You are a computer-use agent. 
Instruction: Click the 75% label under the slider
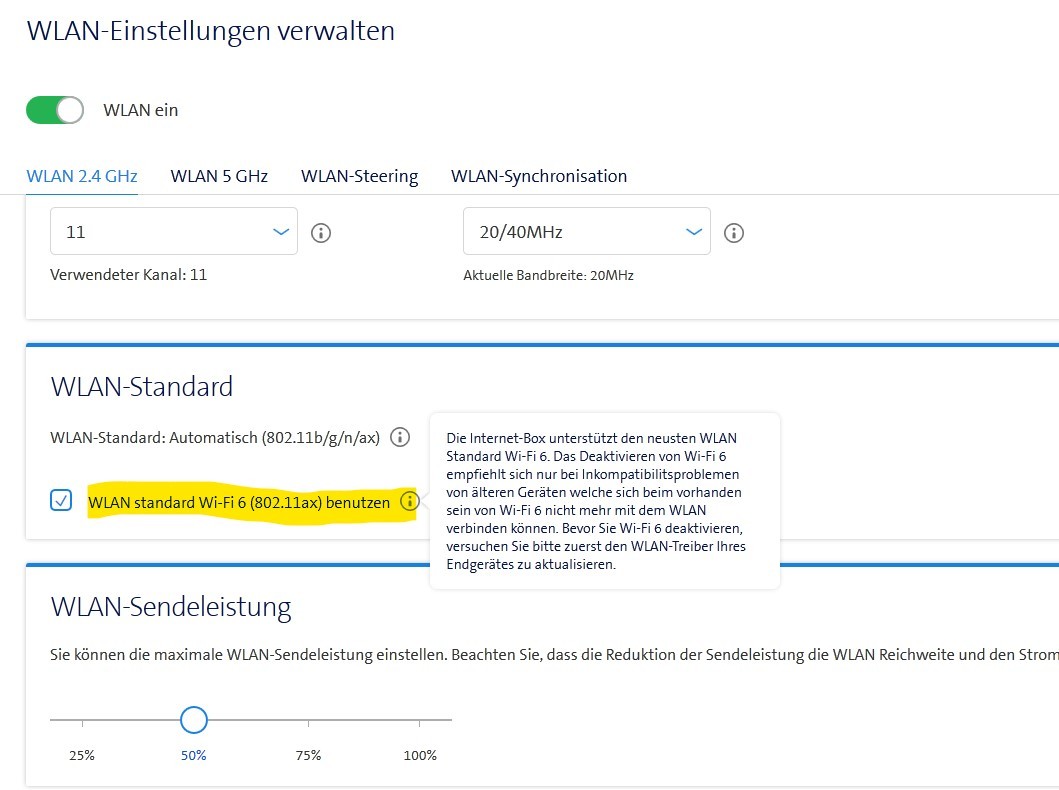coord(307,755)
